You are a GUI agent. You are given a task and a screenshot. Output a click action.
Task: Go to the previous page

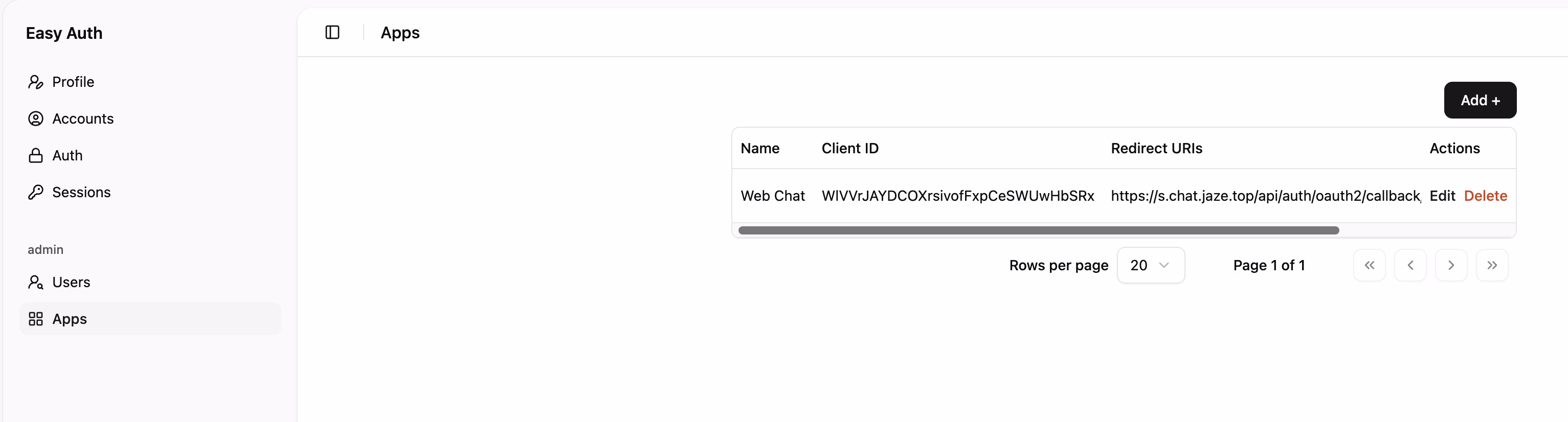pos(1410,265)
